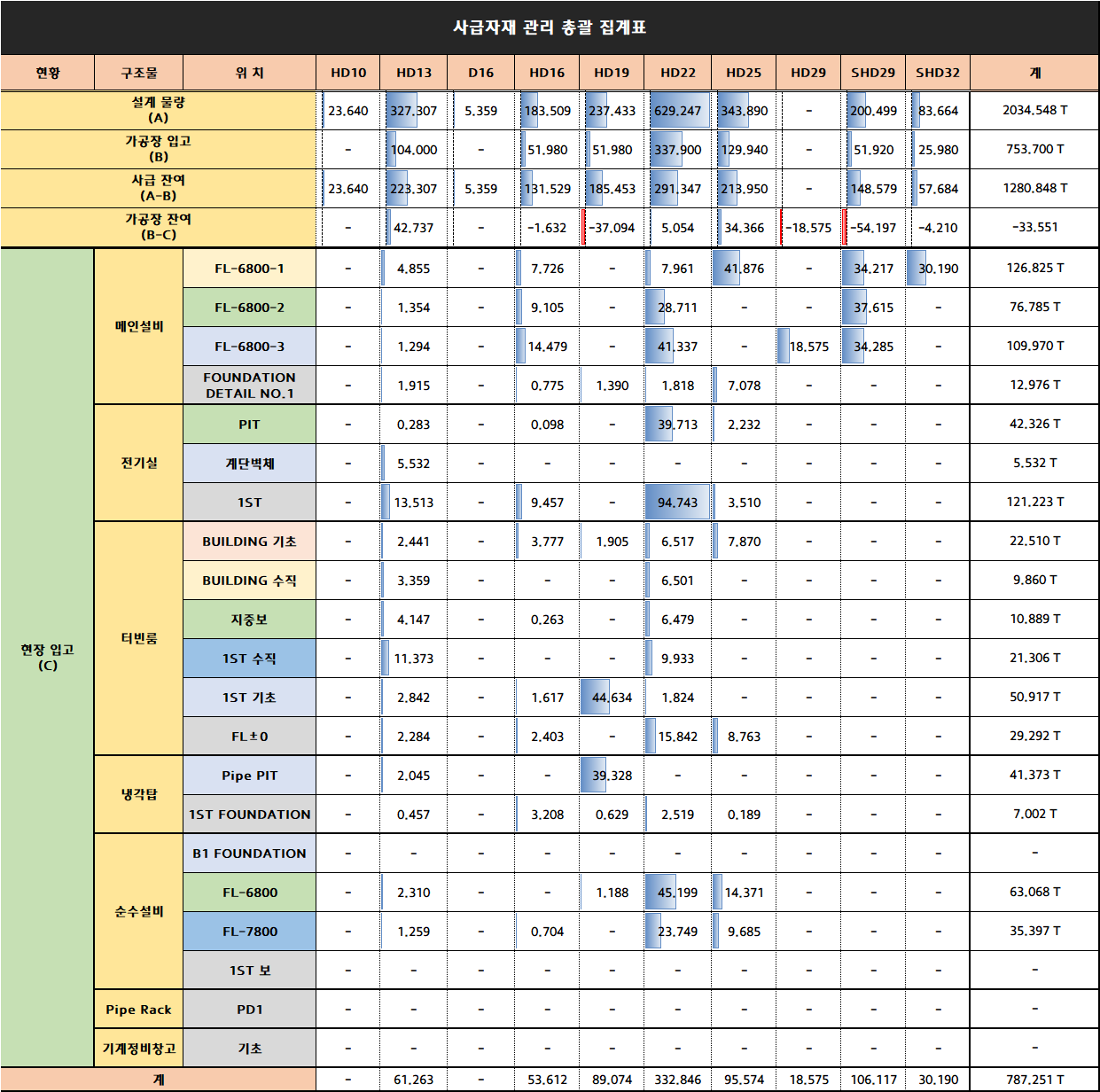Select the 1ST 수직 location cell
This screenshot has width=1100, height=1092.
tap(250, 659)
